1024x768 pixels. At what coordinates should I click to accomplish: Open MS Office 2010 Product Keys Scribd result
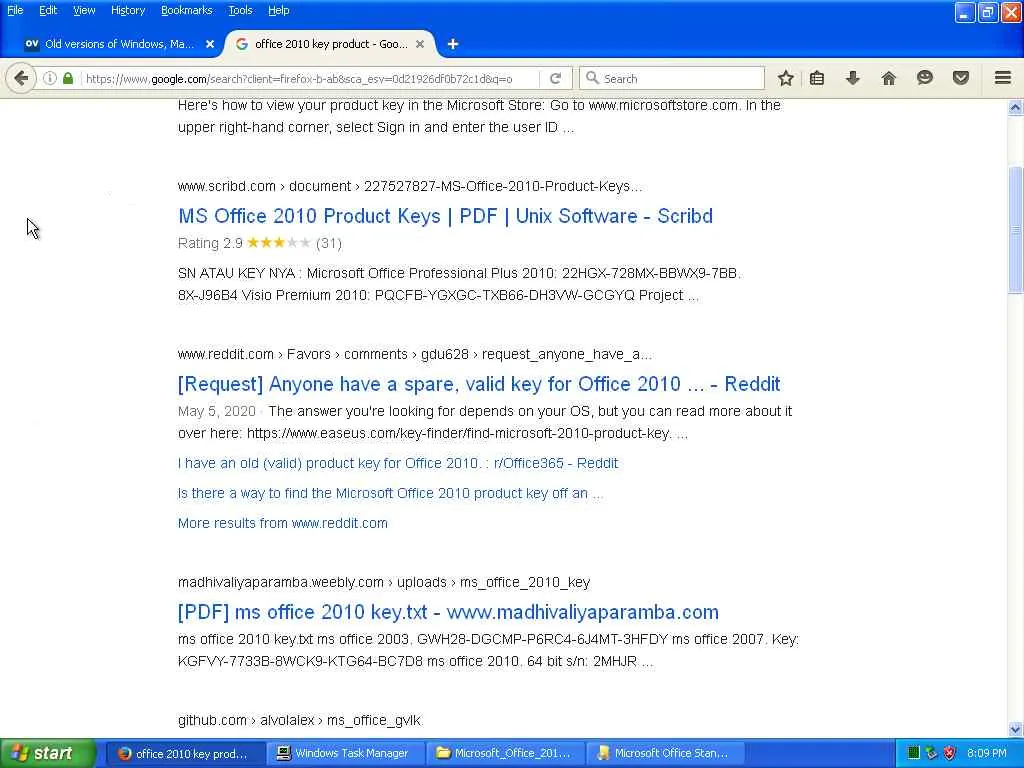[445, 216]
